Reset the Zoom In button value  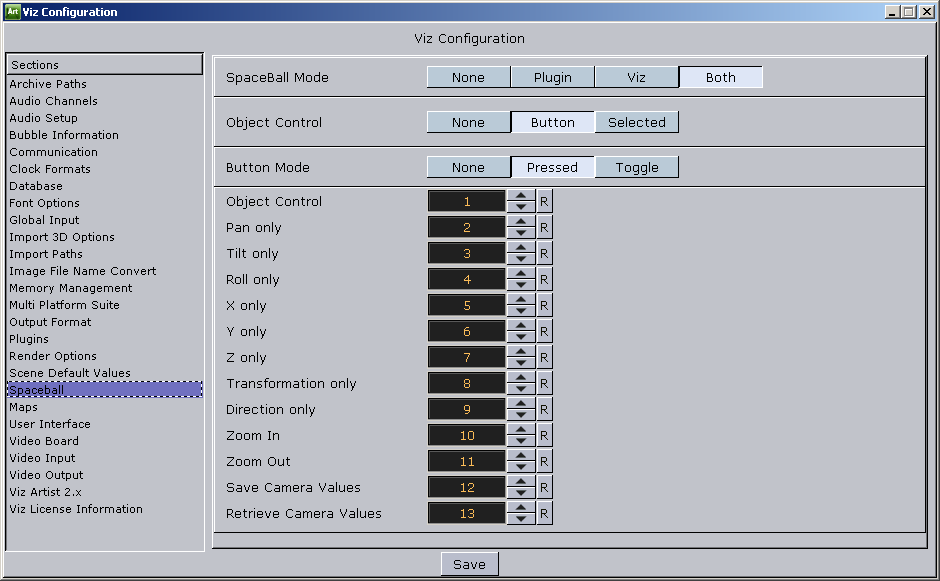(x=544, y=436)
